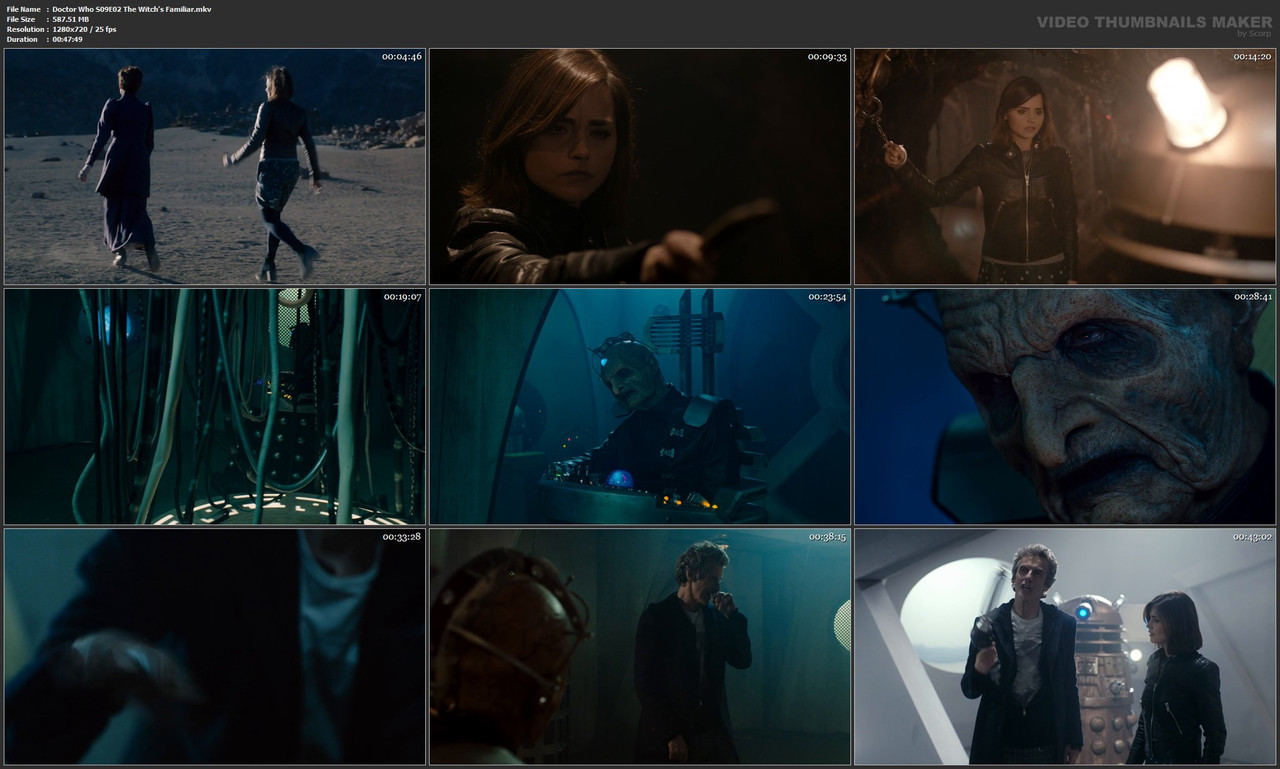This screenshot has width=1280, height=769.
Task: Click the file size value '587.51 MB'
Action: tap(75, 19)
